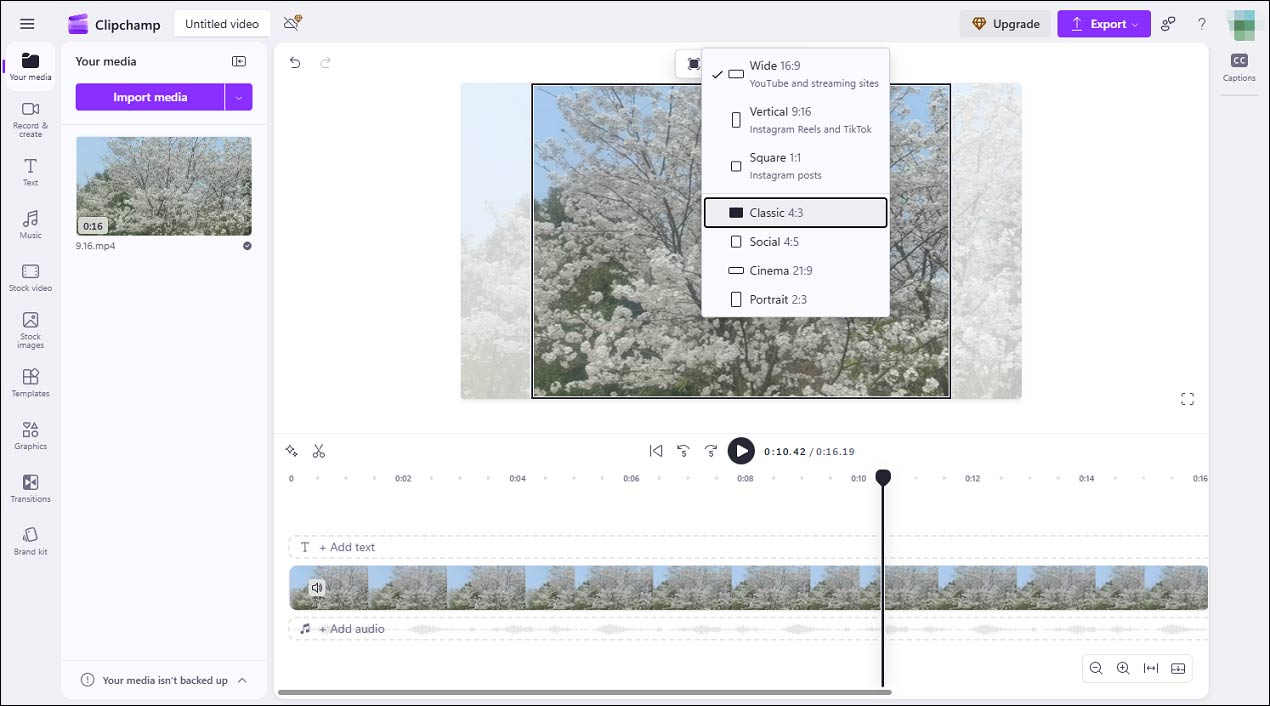This screenshot has width=1270, height=706.
Task: Open the Brand kit panel
Action: click(x=30, y=540)
